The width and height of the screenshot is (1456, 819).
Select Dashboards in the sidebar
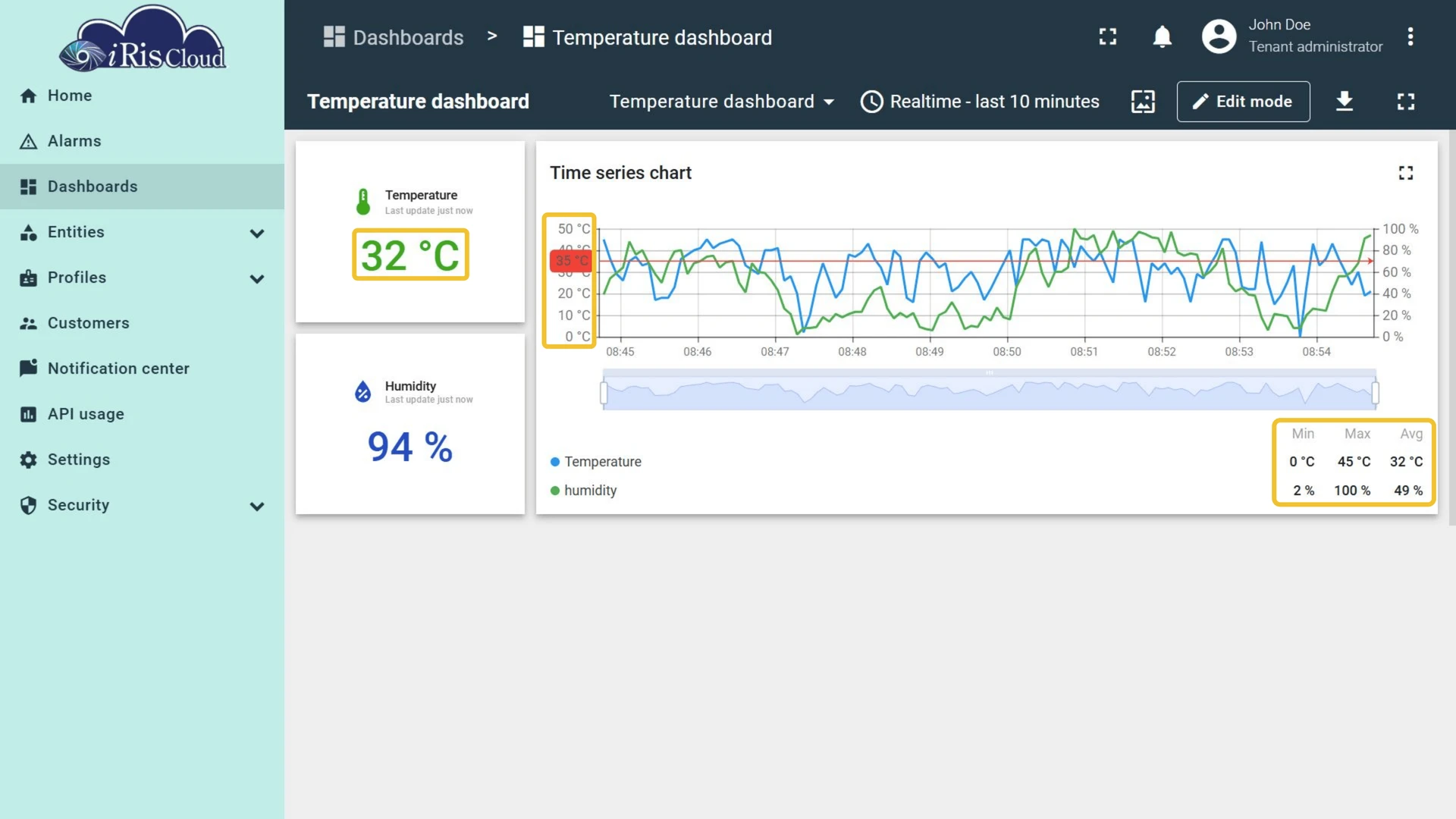click(x=142, y=187)
